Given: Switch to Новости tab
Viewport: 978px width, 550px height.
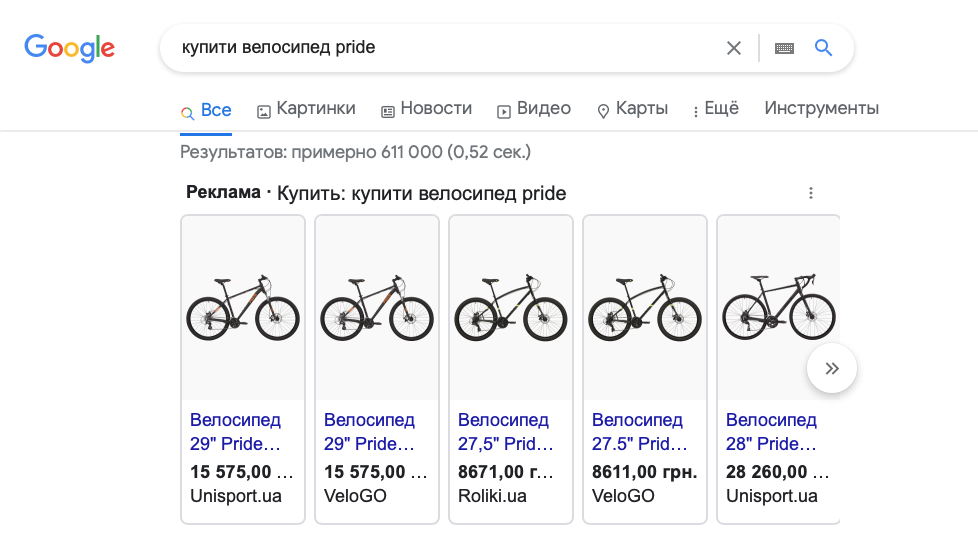Looking at the screenshot, I should (x=426, y=109).
